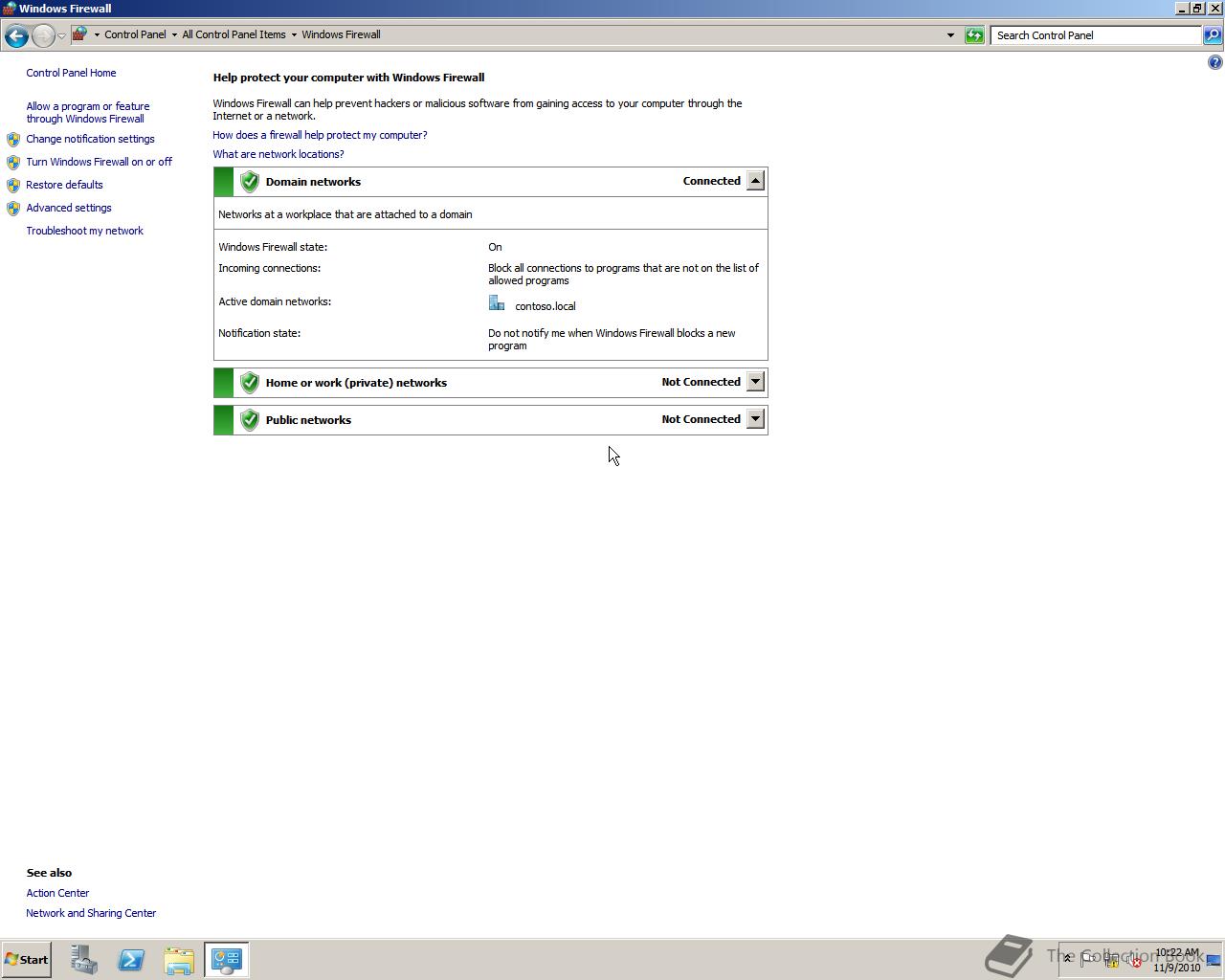The width and height of the screenshot is (1225, 980).
Task: Open Windows Explorer from the taskbar
Action: point(179,960)
